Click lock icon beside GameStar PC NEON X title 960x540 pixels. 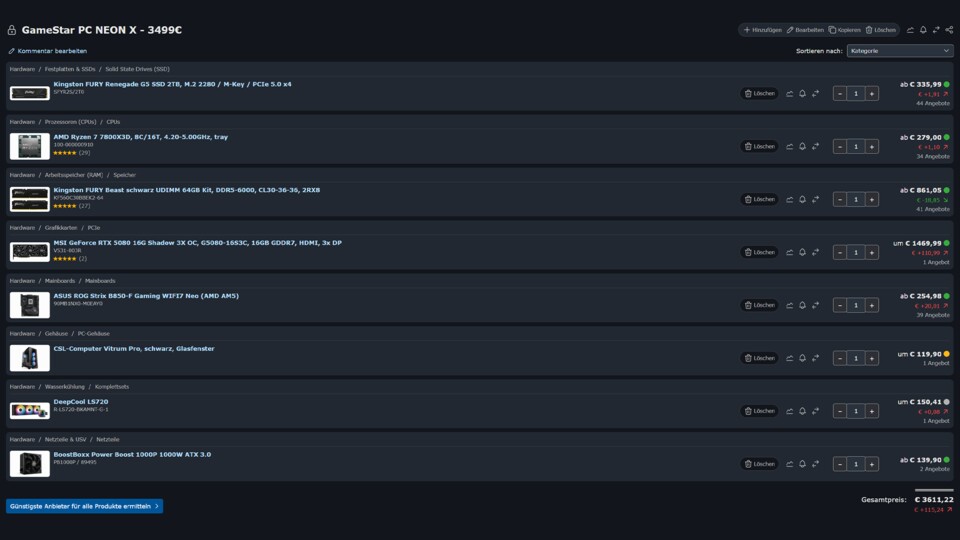12,30
